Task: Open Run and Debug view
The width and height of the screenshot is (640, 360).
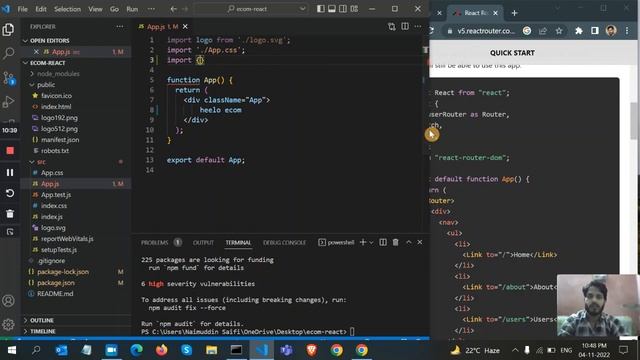Action: tap(8, 102)
